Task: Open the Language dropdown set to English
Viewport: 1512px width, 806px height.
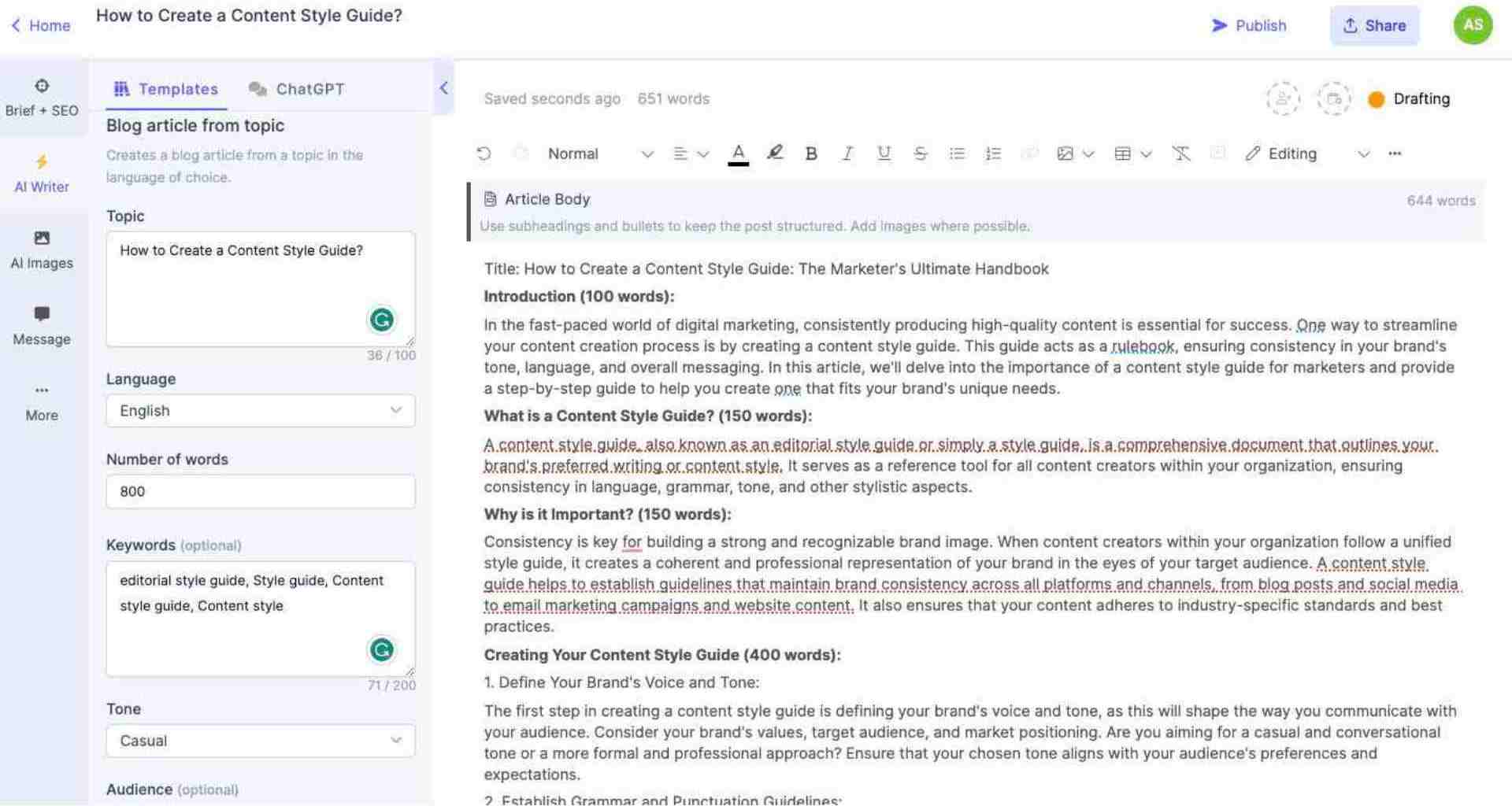Action: tap(261, 411)
